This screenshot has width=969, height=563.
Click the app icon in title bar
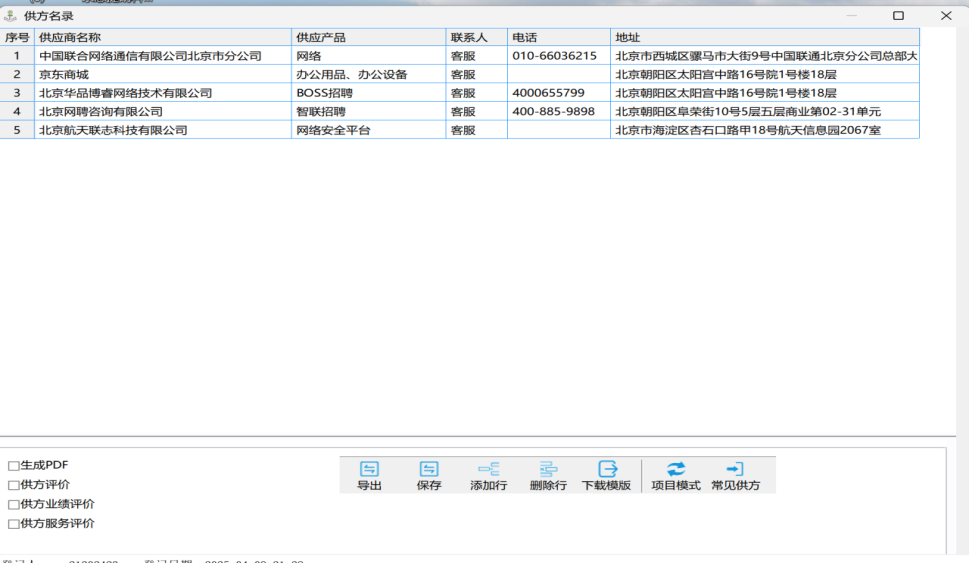(x=10, y=16)
